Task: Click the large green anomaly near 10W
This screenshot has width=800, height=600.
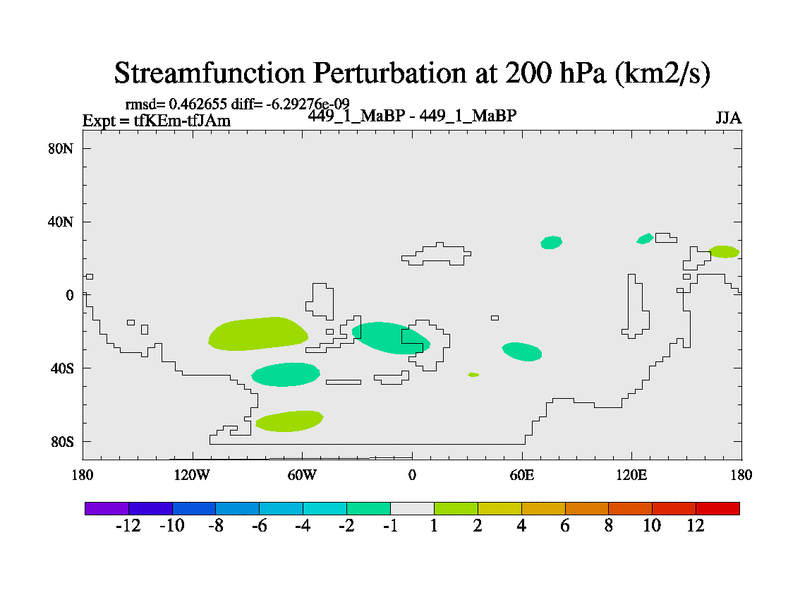Action: tap(389, 338)
